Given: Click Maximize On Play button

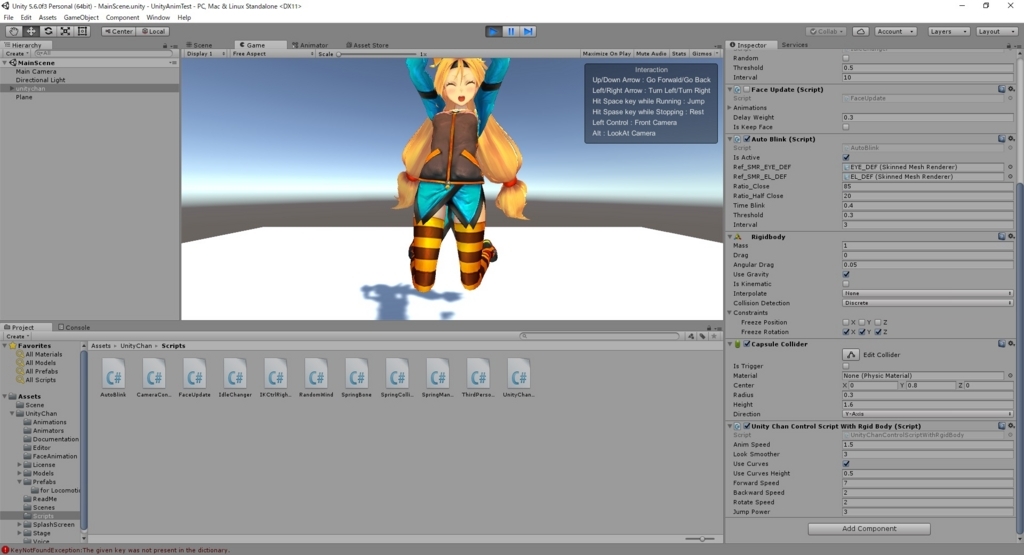Looking at the screenshot, I should point(606,54).
